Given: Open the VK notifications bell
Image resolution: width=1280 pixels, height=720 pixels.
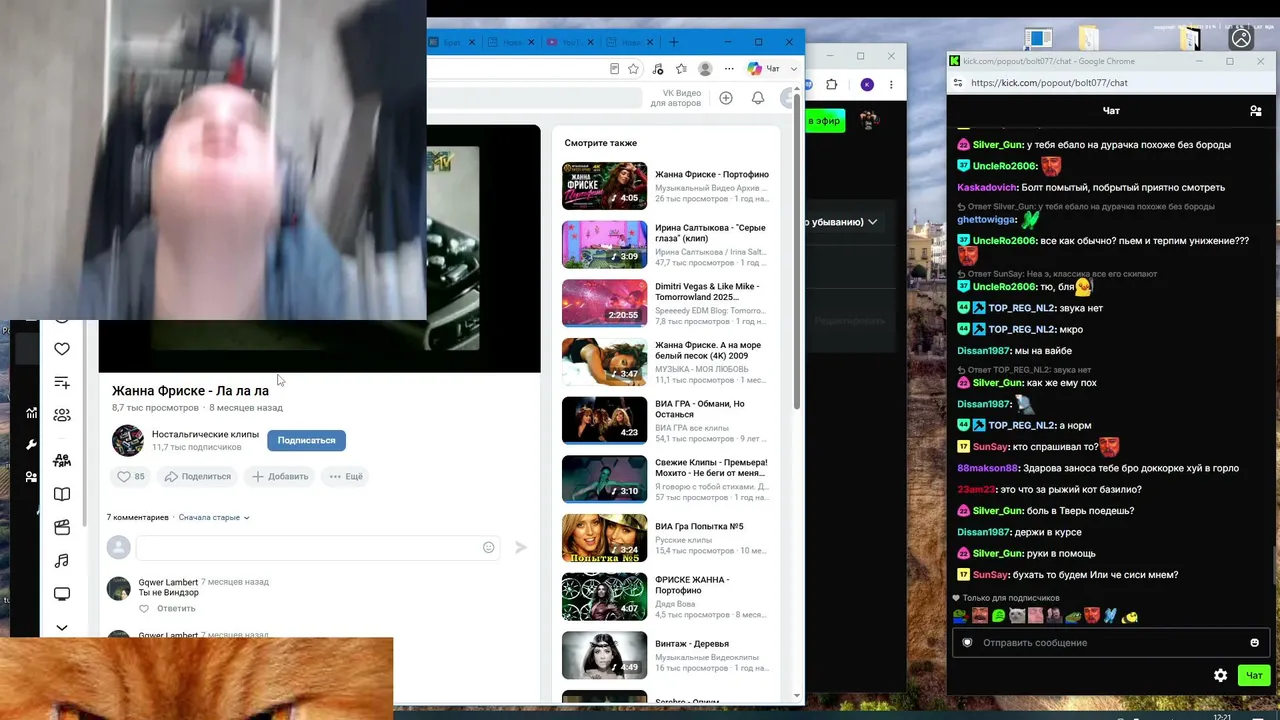Looking at the screenshot, I should coord(758,98).
